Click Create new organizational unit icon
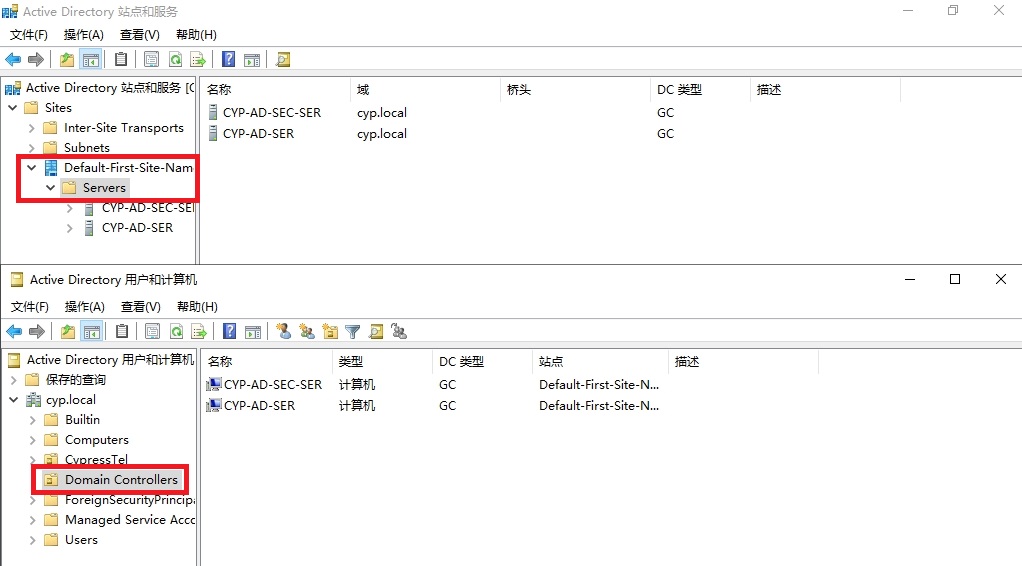Viewport: 1022px width, 566px height. pos(330,332)
